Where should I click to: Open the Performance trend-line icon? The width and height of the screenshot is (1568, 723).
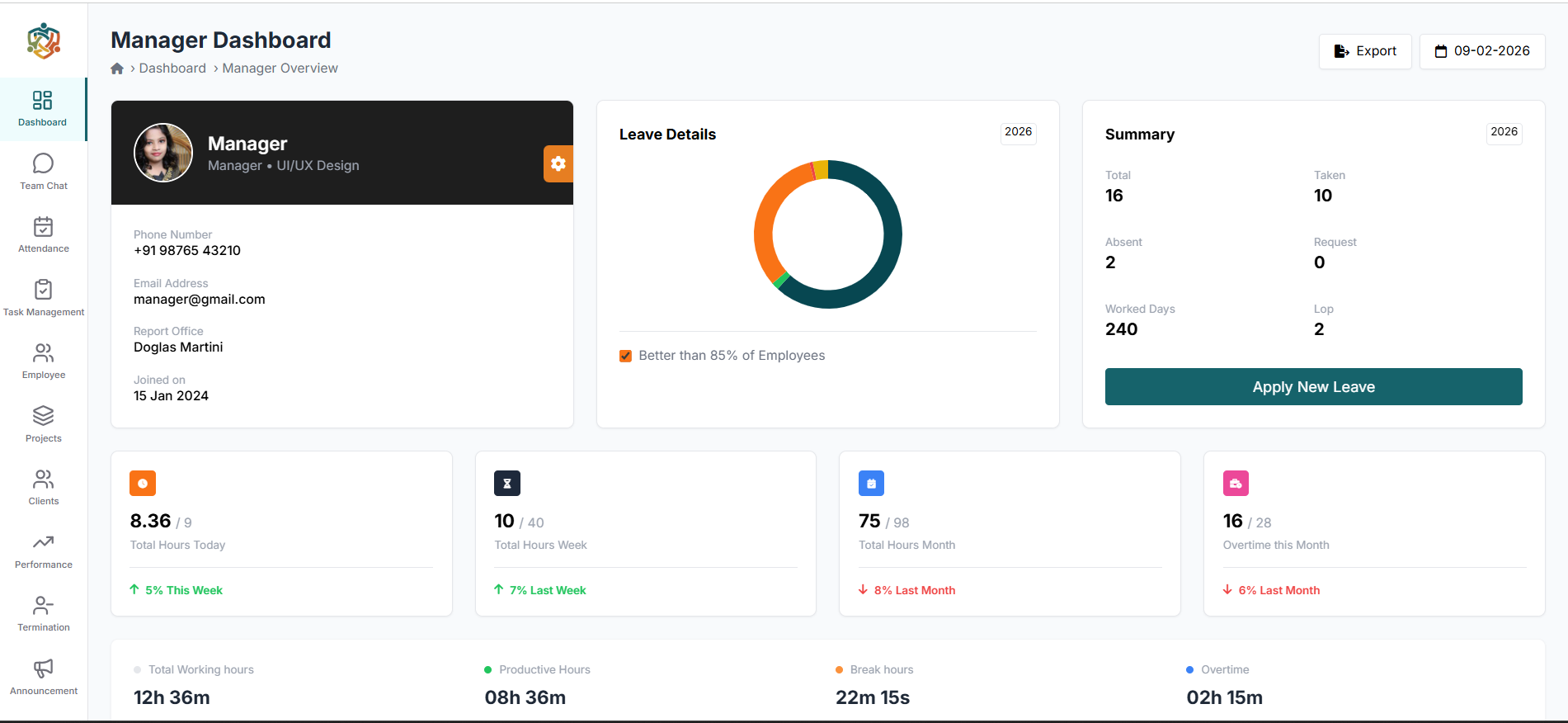(44, 542)
